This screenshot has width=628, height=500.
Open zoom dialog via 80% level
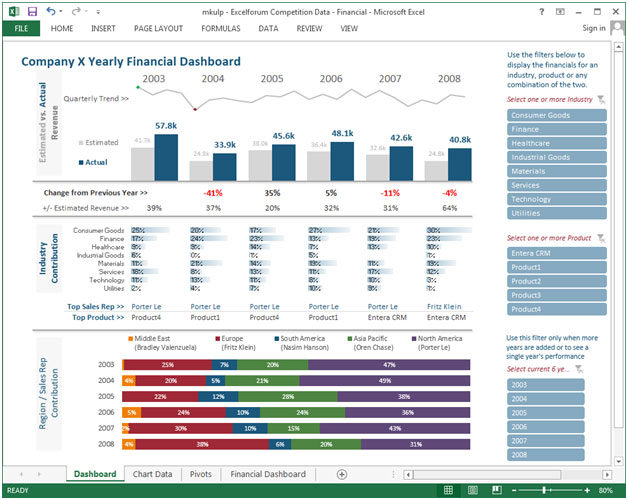pos(606,490)
